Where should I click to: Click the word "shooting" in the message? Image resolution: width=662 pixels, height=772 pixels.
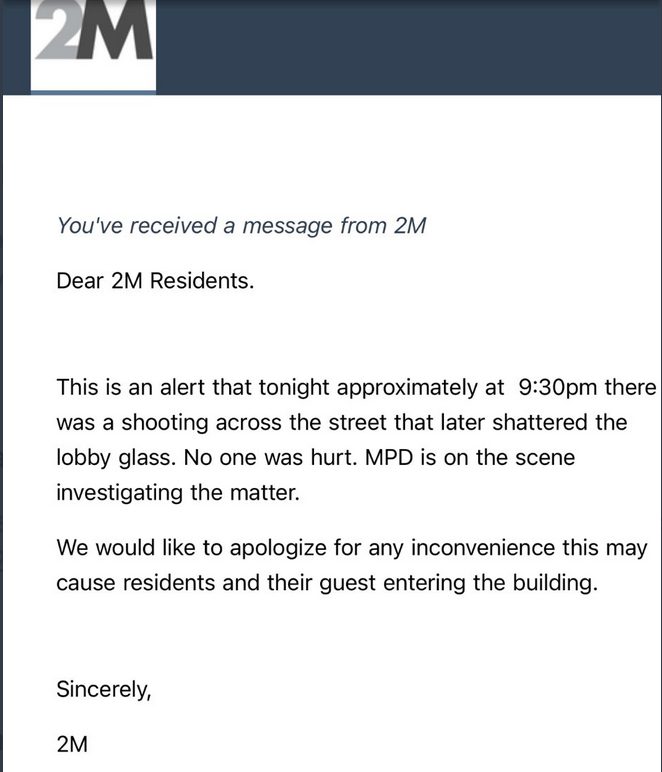pyautogui.click(x=165, y=423)
